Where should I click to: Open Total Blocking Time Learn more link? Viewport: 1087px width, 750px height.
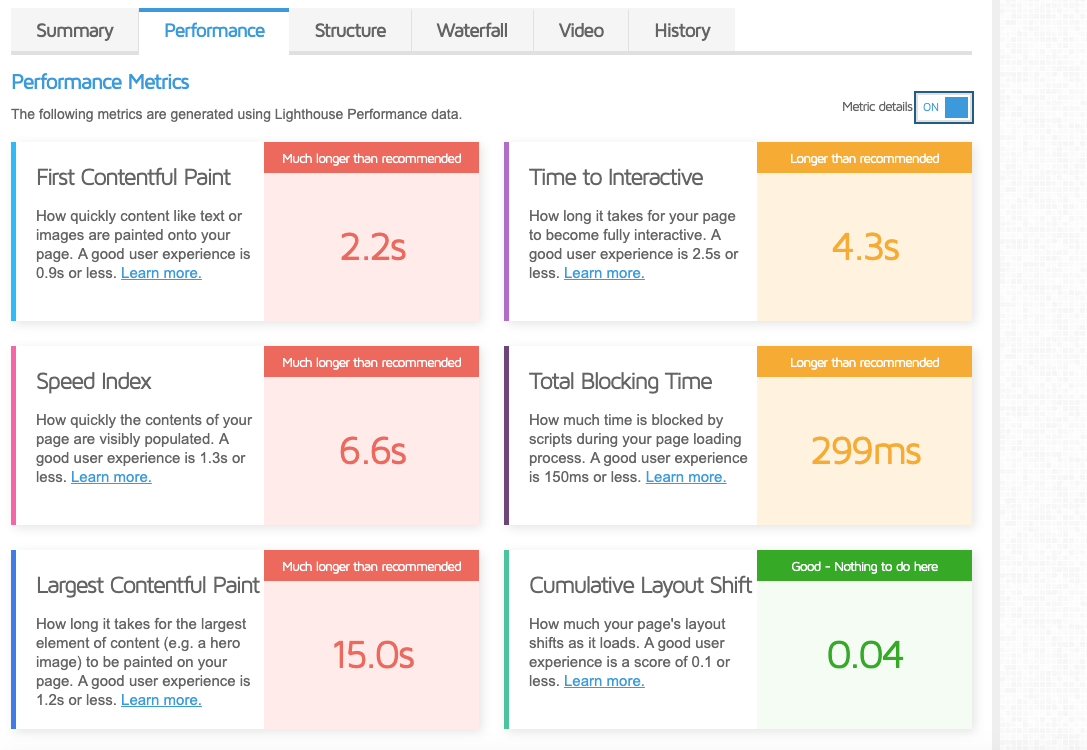coord(686,477)
